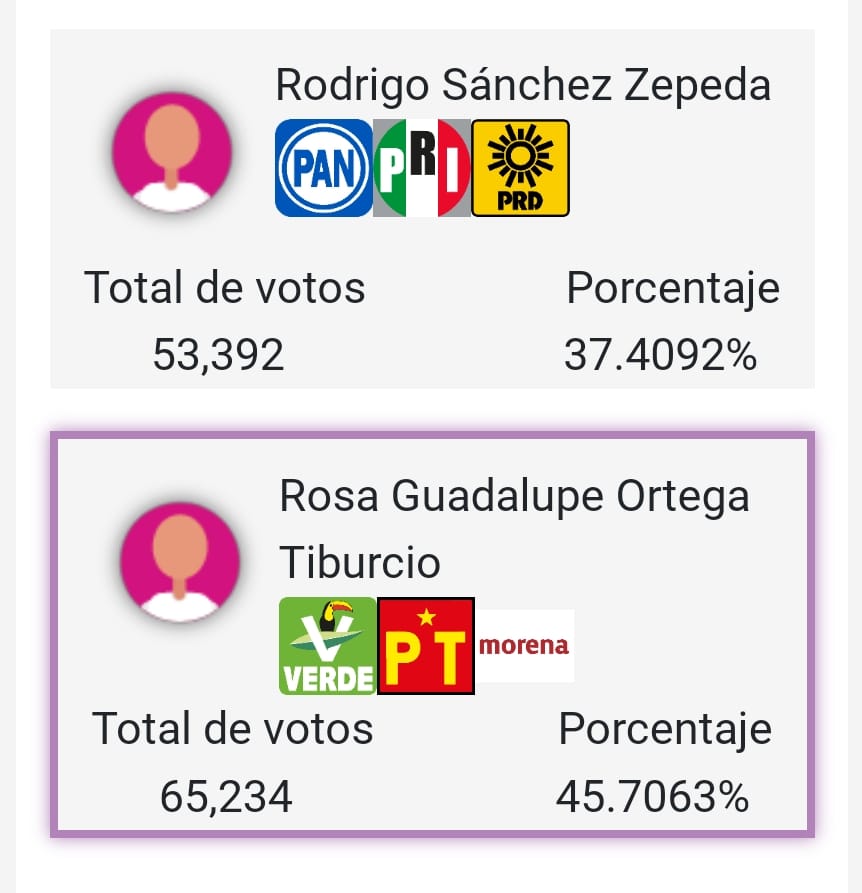The width and height of the screenshot is (862, 893).
Task: Click the PT party logo
Action: click(x=426, y=646)
